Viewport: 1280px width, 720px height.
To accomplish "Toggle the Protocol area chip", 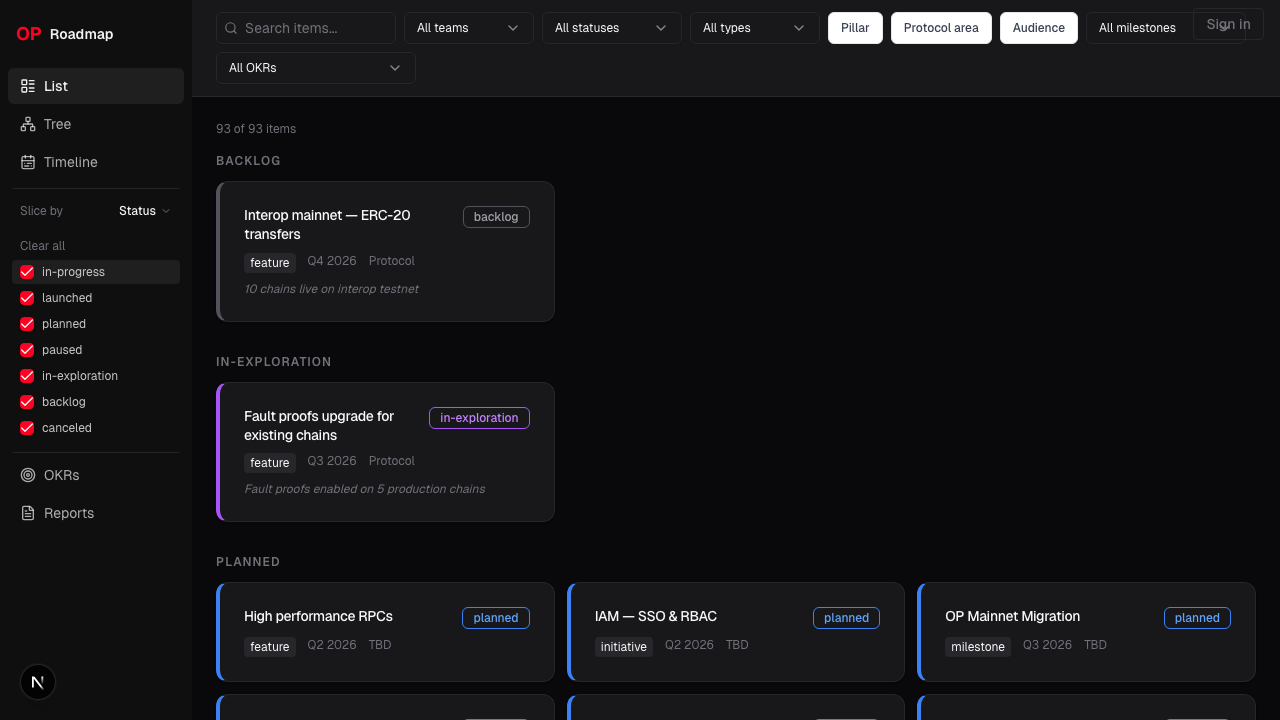I will tap(941, 28).
